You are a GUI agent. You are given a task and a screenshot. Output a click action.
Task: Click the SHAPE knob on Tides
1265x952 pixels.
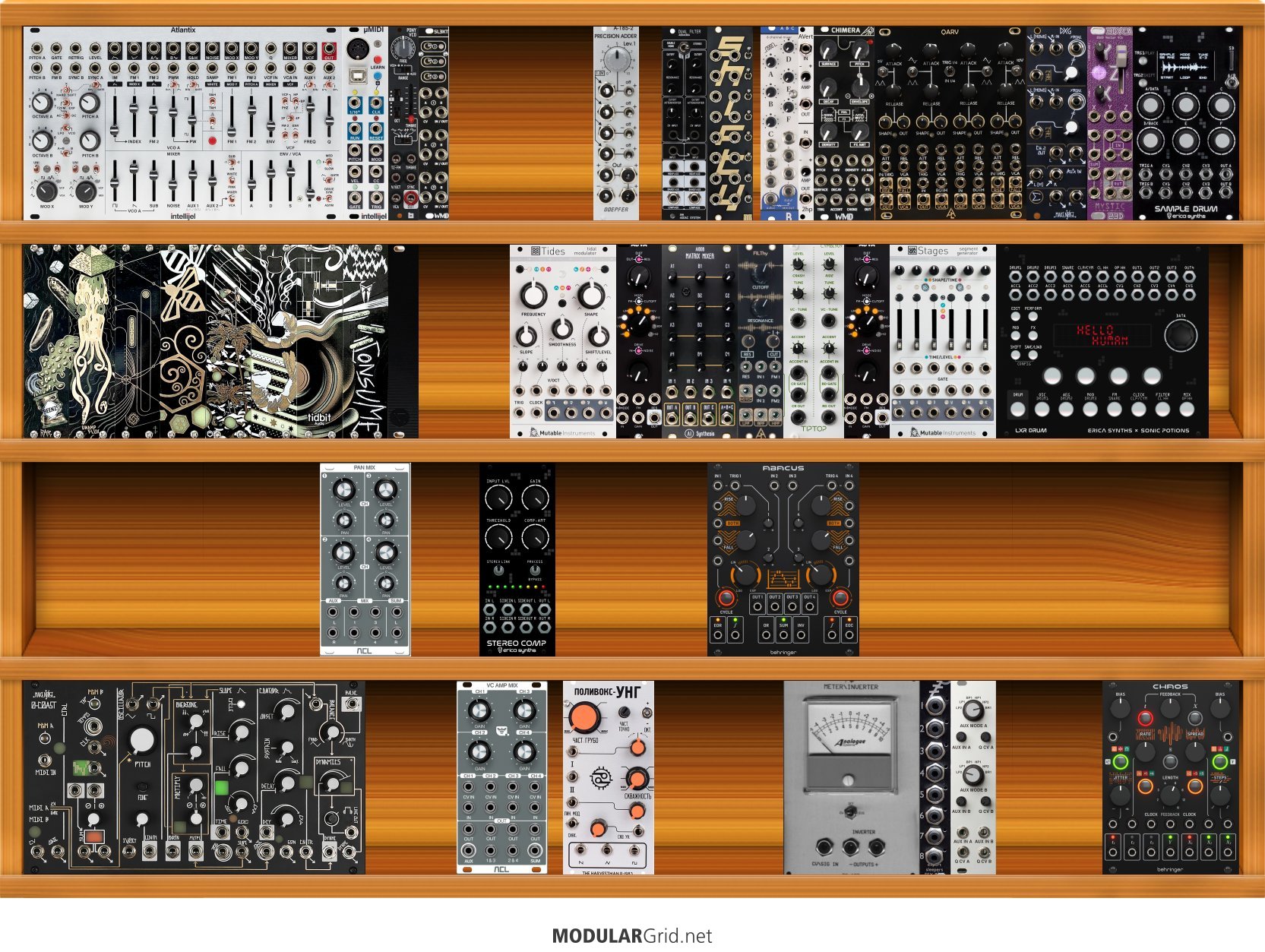point(590,293)
